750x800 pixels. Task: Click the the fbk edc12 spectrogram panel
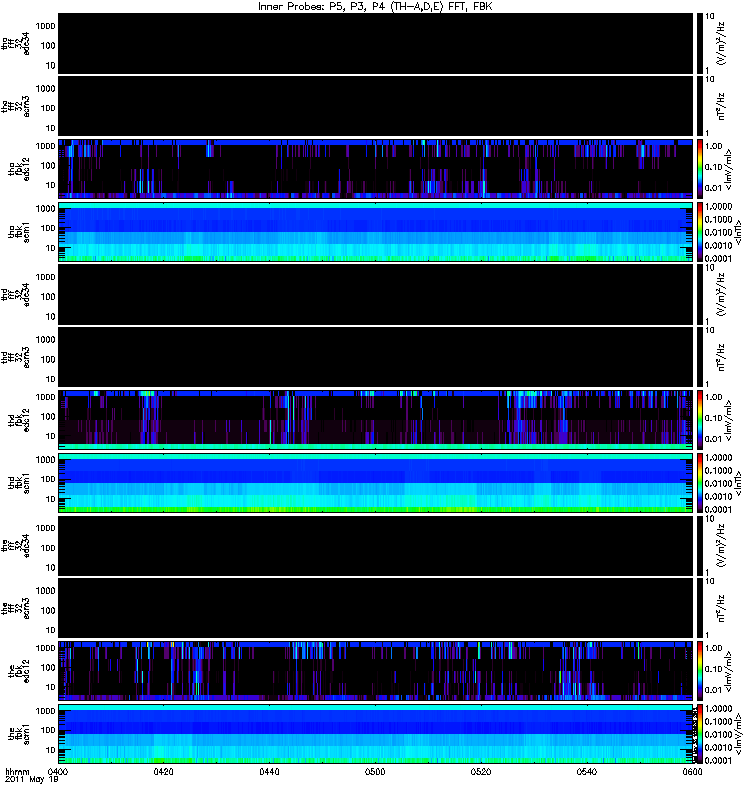(x=375, y=671)
